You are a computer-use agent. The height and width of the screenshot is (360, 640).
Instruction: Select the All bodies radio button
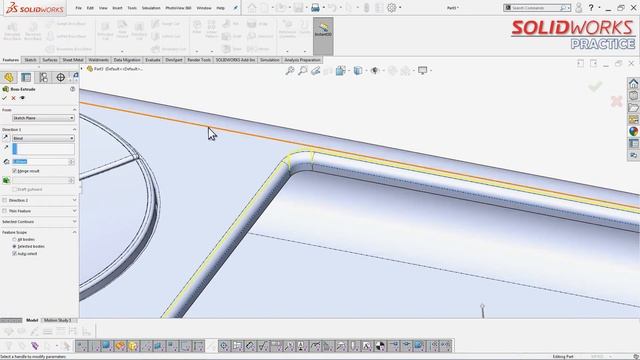pos(15,240)
